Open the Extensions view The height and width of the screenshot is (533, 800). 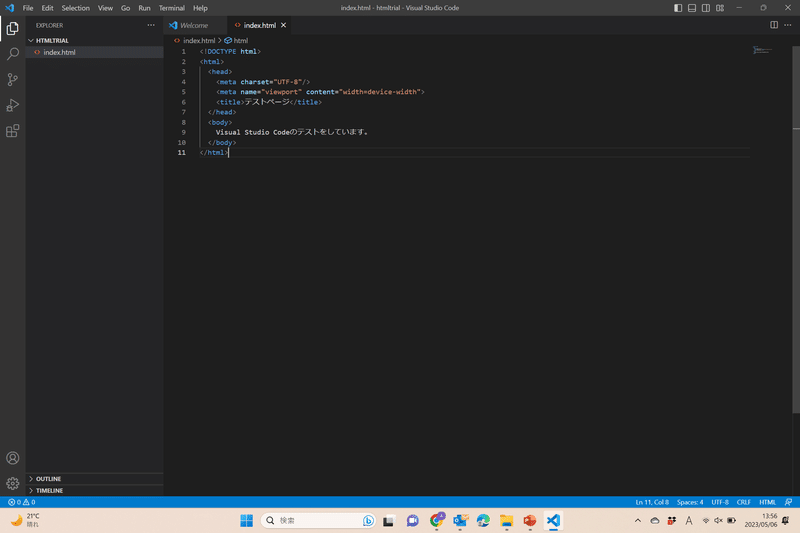click(x=13, y=131)
